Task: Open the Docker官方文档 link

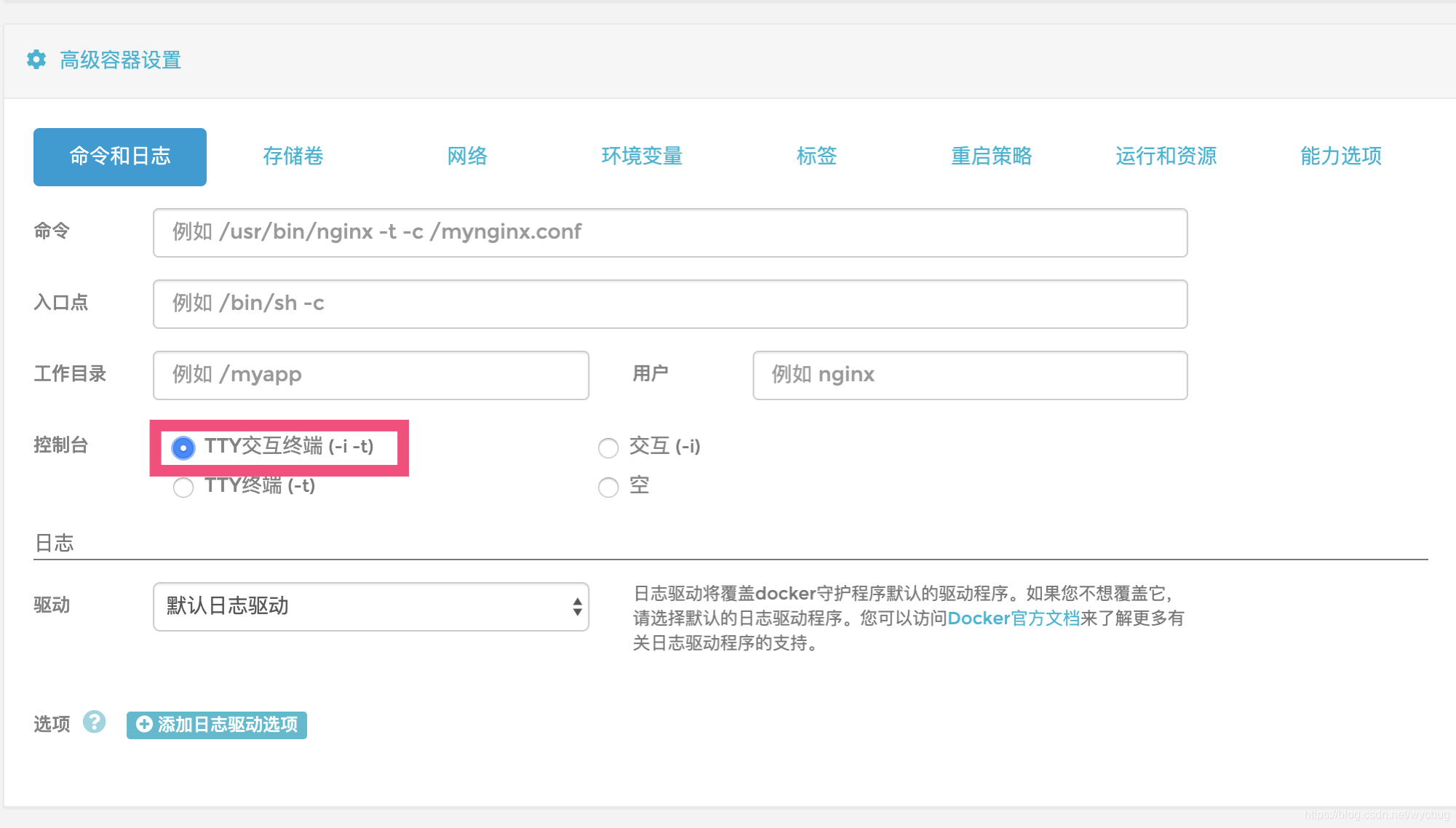Action: coord(1014,618)
